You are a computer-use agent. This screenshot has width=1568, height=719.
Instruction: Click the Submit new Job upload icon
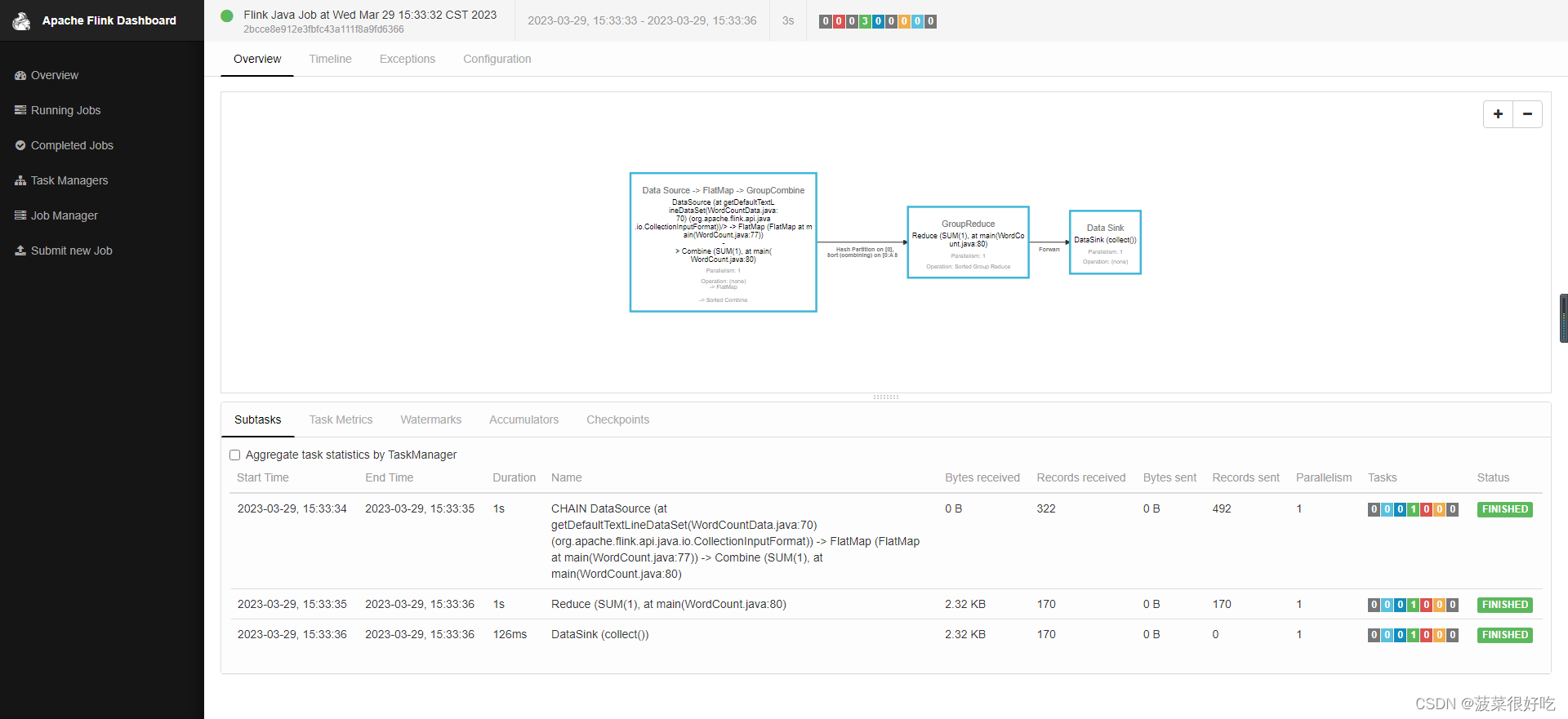click(x=20, y=251)
